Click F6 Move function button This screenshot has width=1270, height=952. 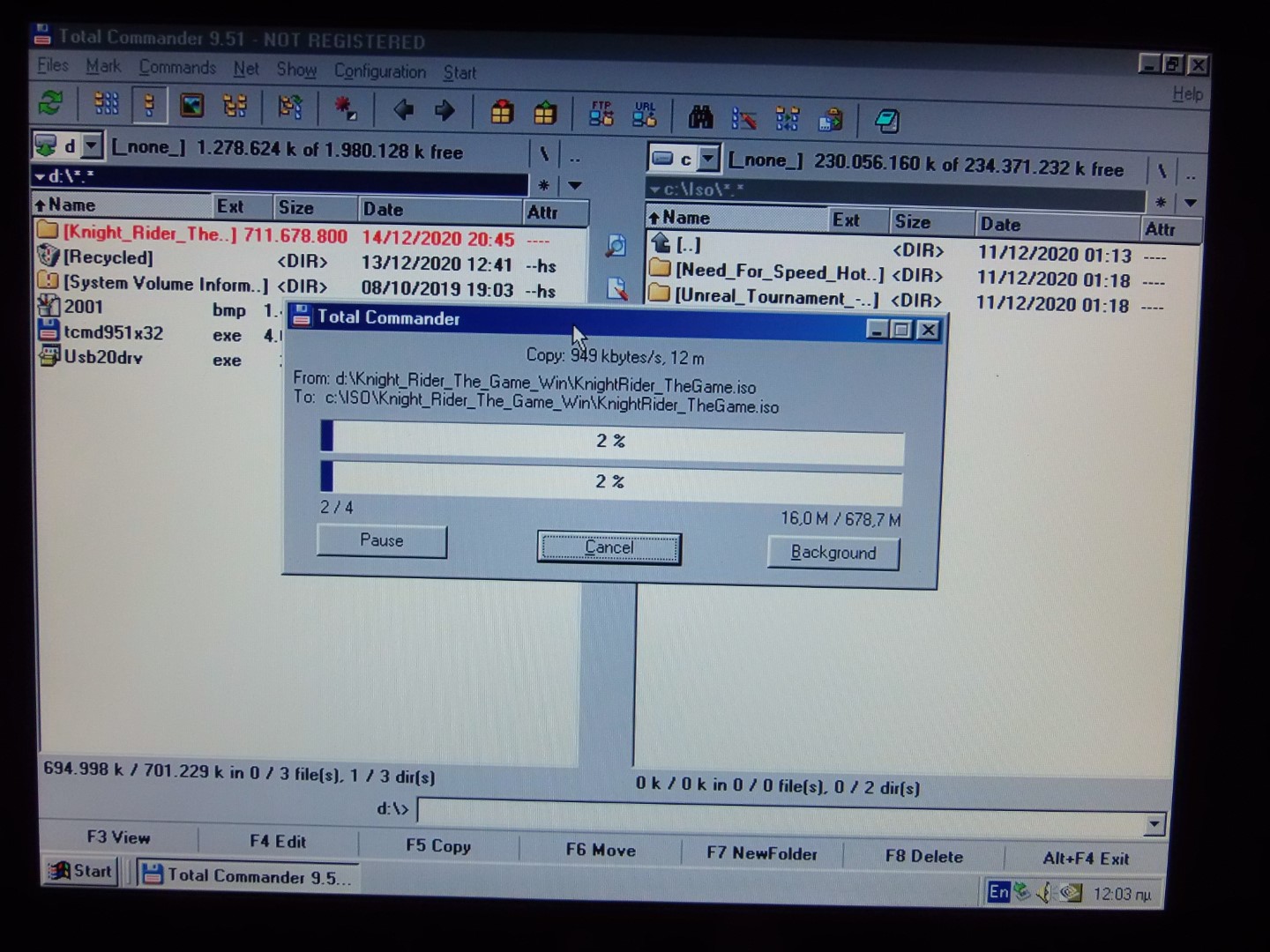pyautogui.click(x=601, y=850)
